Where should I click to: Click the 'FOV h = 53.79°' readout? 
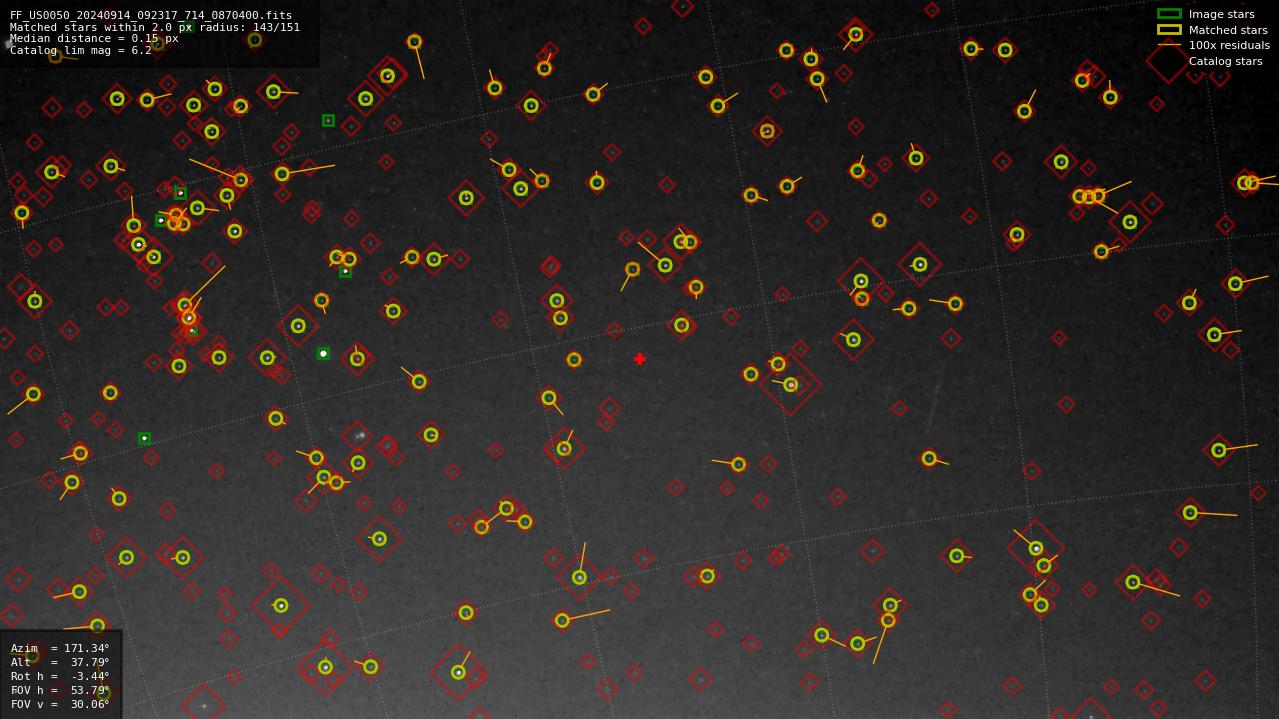click(60, 690)
